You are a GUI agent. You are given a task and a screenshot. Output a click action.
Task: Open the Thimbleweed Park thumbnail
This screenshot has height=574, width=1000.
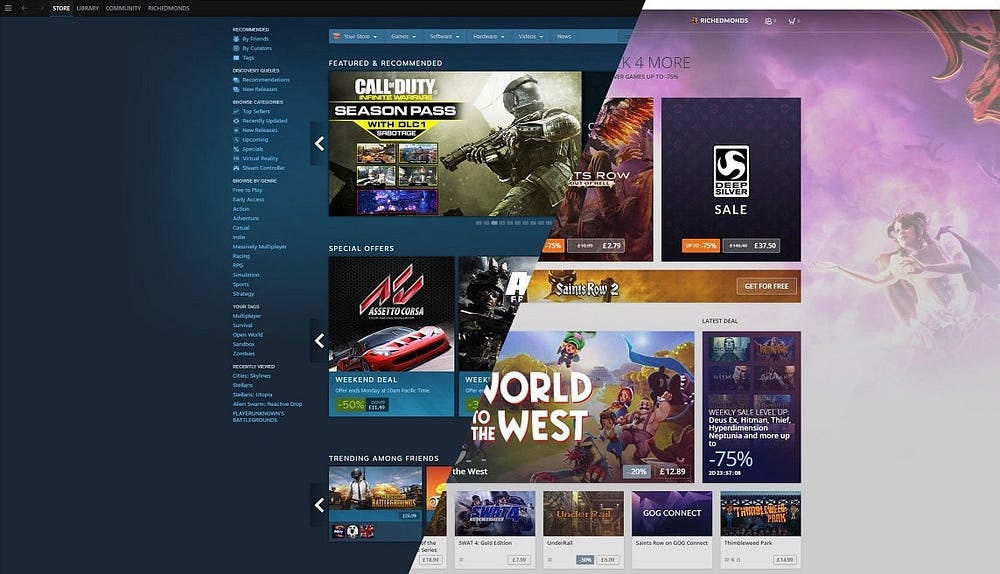[x=760, y=513]
